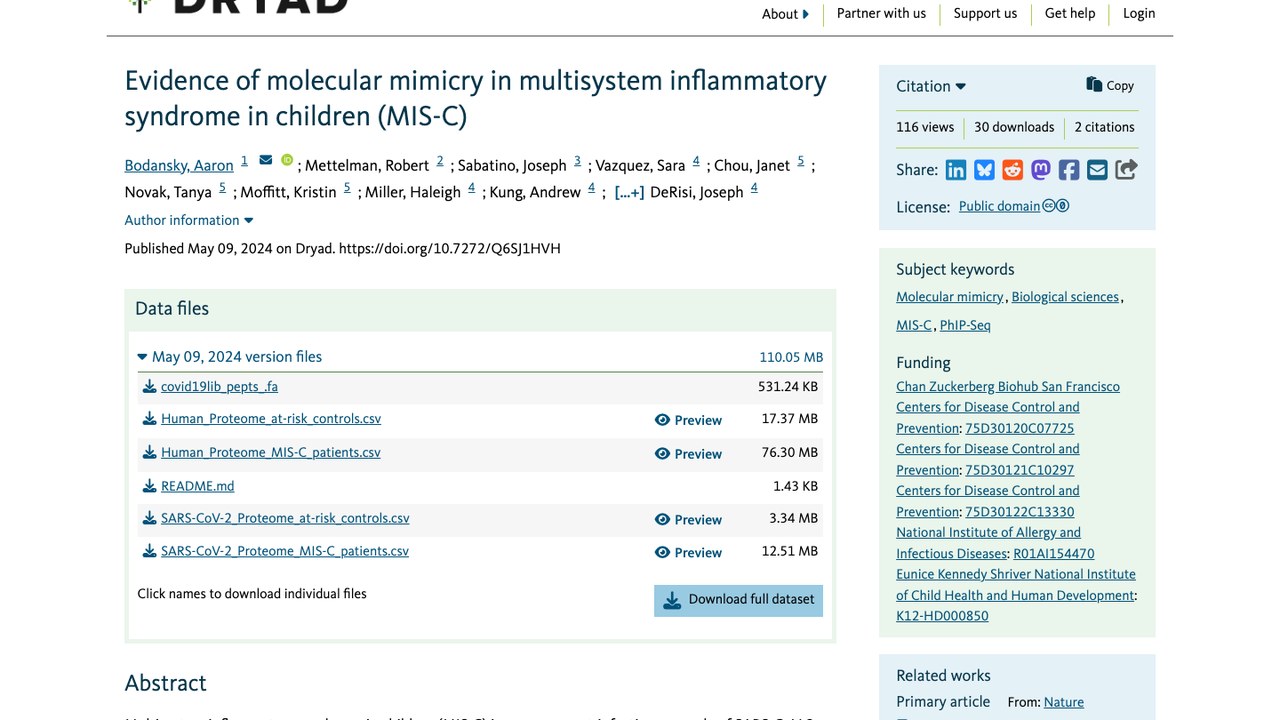Click affiliation superscript 4 after DeRisi, Joseph
This screenshot has height=720, width=1280.
pyautogui.click(x=754, y=188)
